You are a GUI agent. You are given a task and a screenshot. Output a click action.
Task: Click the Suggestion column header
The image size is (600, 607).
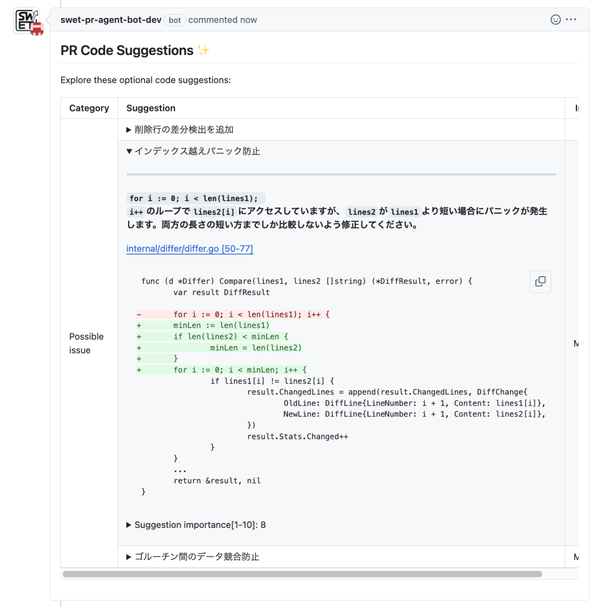click(x=151, y=108)
